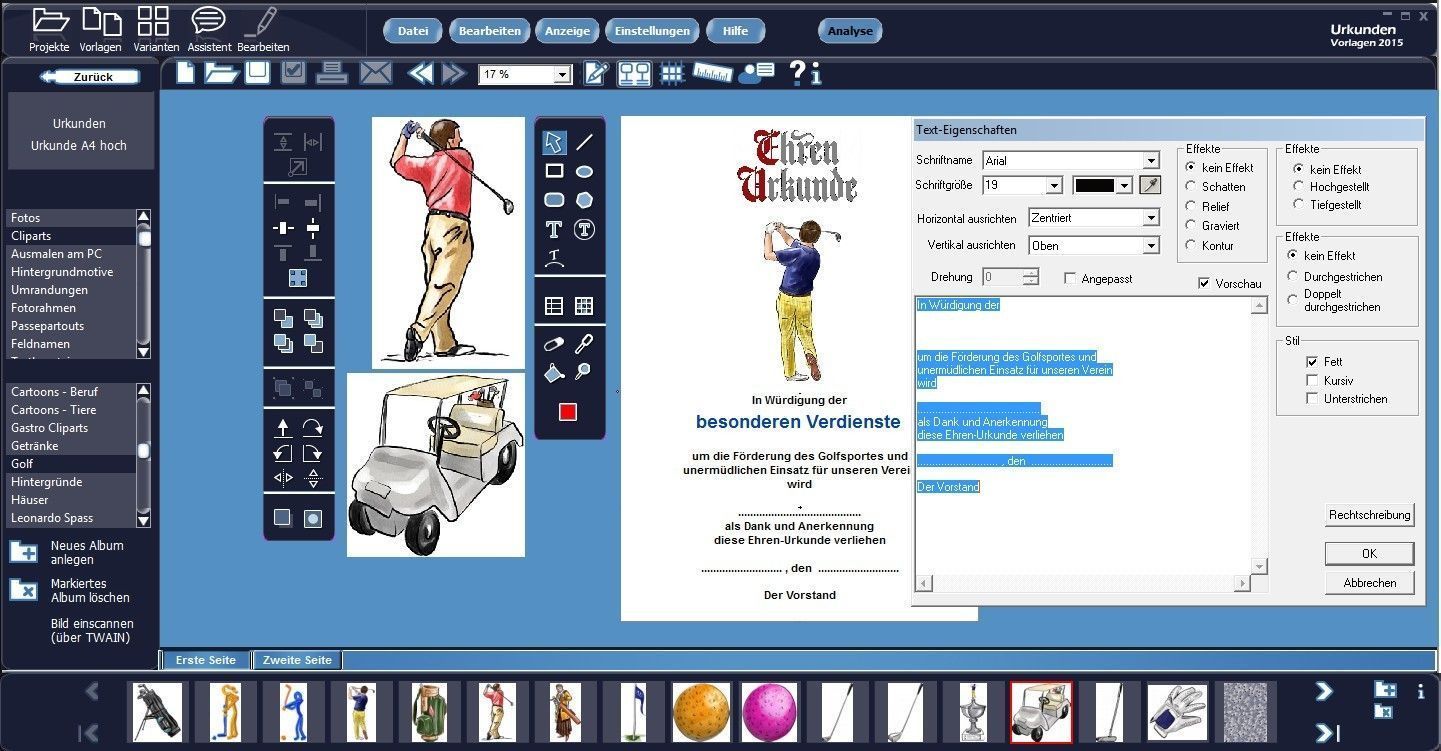Click the Rechtschreibung button
This screenshot has width=1441, height=751.
1369,515
